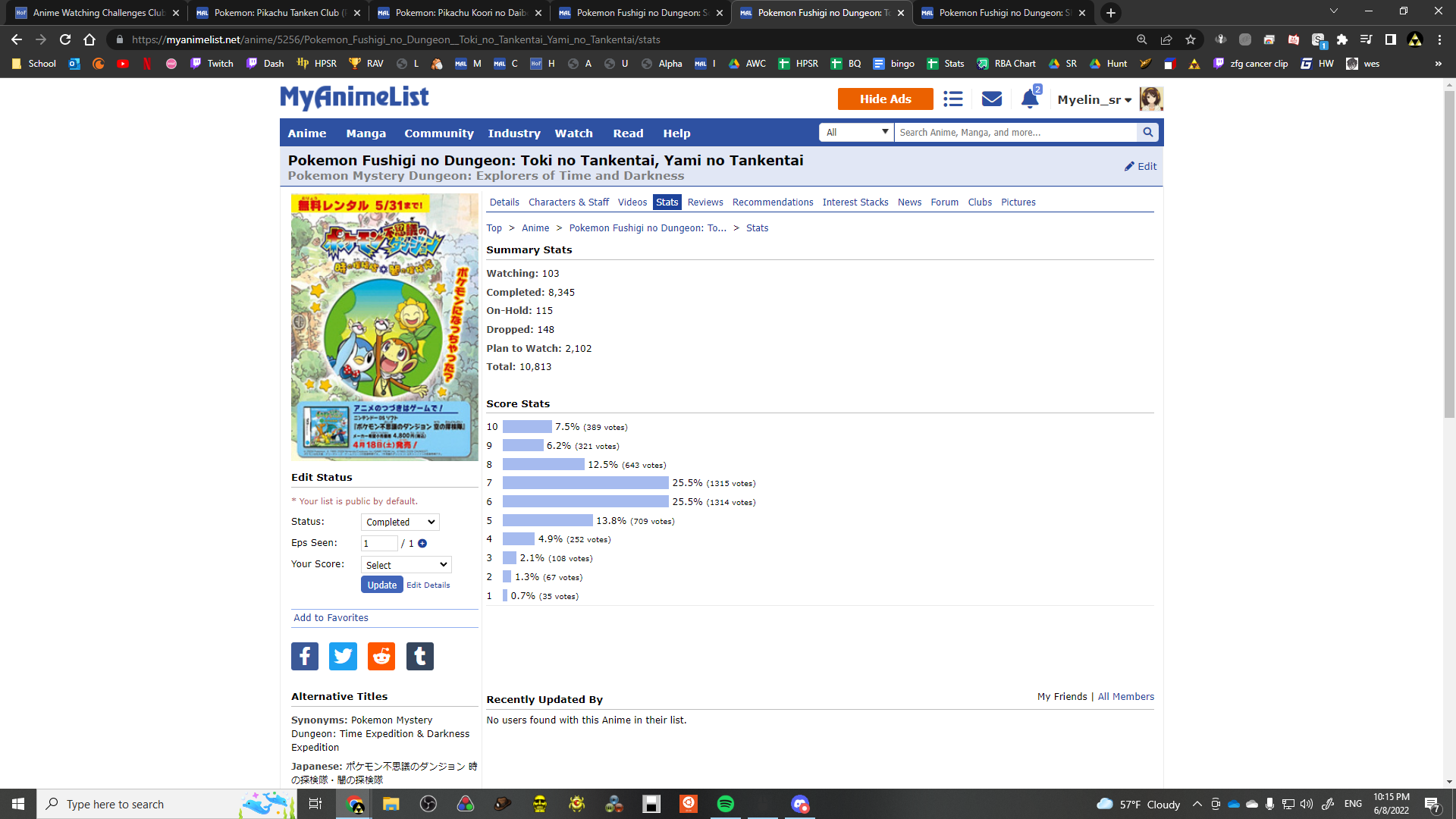Click the plus episode increment icon
Screen dimensions: 1456x819
click(422, 544)
